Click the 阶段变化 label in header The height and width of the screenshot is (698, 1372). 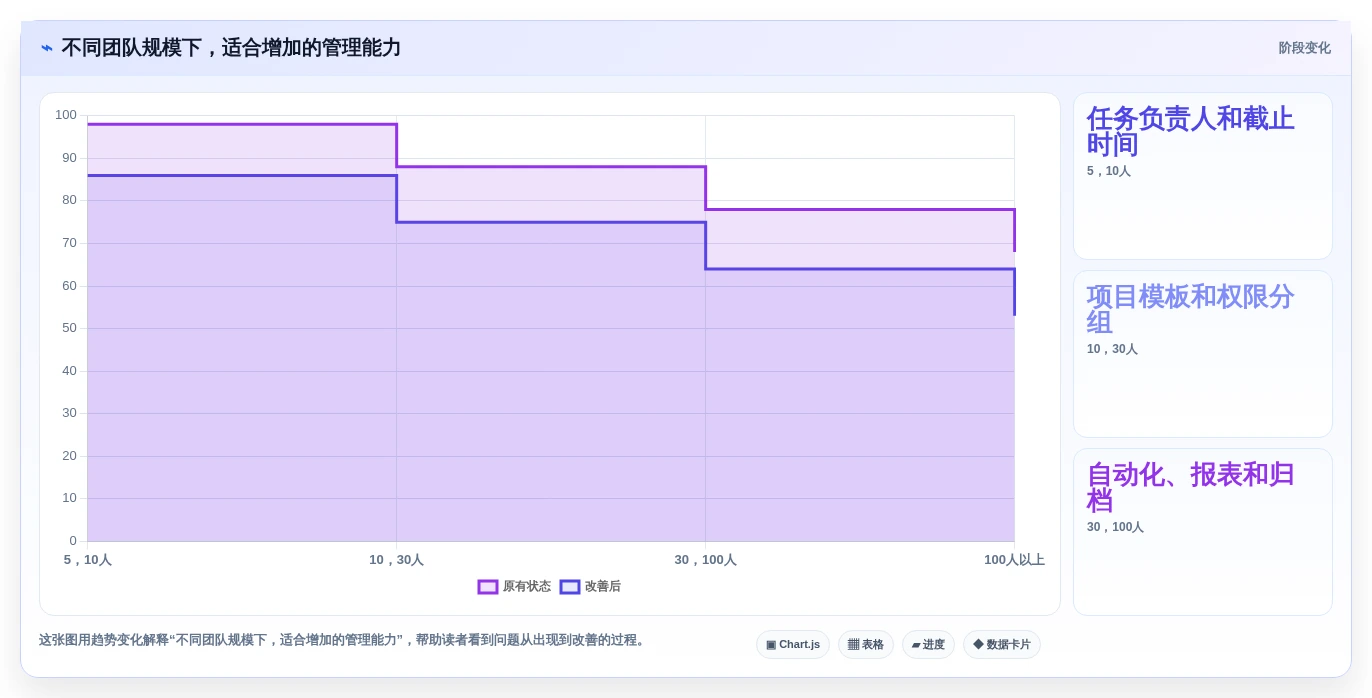[x=1304, y=48]
